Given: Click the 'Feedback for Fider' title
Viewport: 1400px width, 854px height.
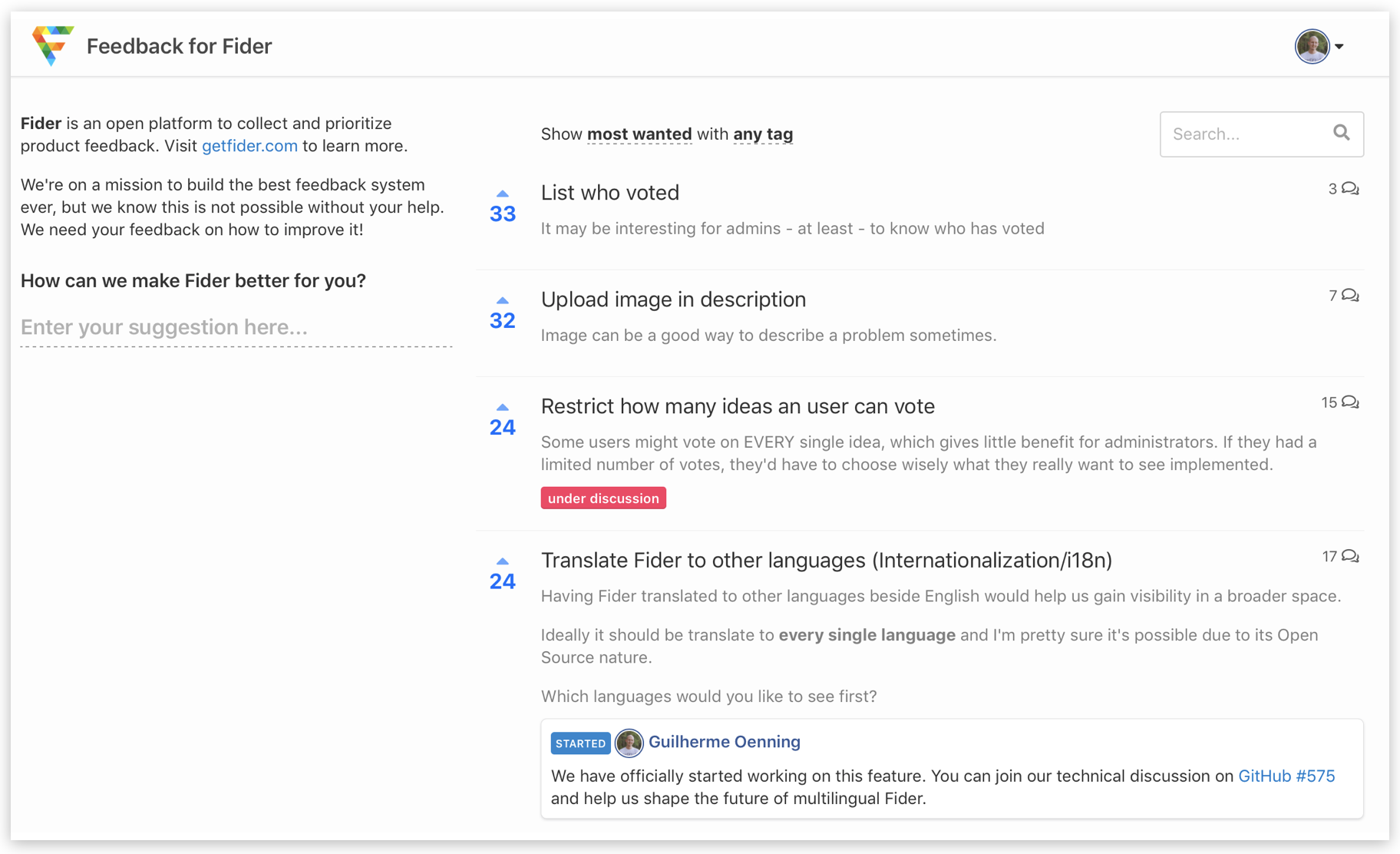Looking at the screenshot, I should click(179, 46).
